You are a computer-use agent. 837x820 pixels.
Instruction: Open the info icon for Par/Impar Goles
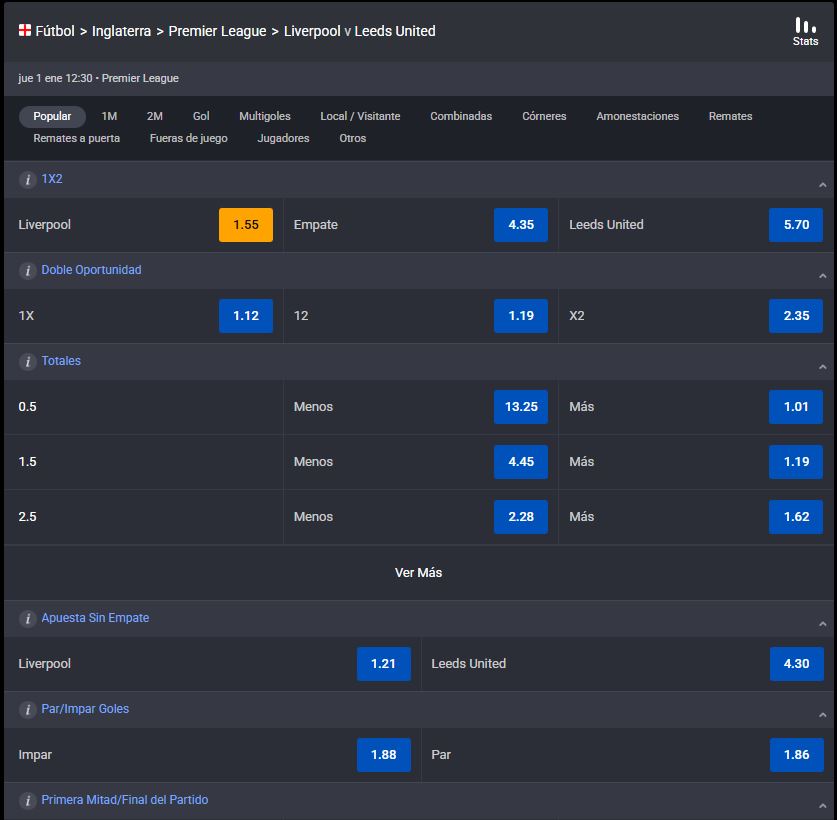coord(28,709)
